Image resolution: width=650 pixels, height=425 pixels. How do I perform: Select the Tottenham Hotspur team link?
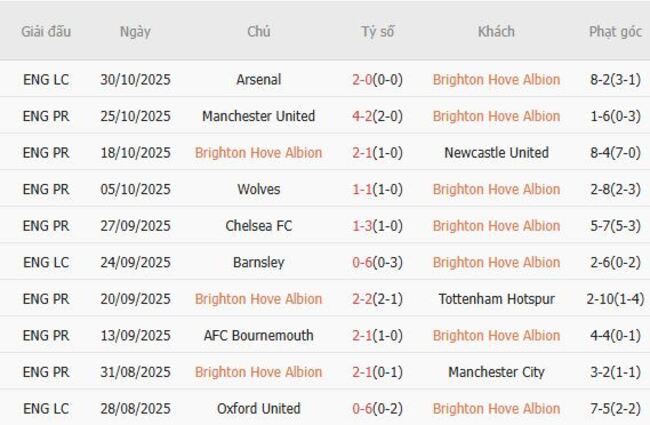(496, 299)
